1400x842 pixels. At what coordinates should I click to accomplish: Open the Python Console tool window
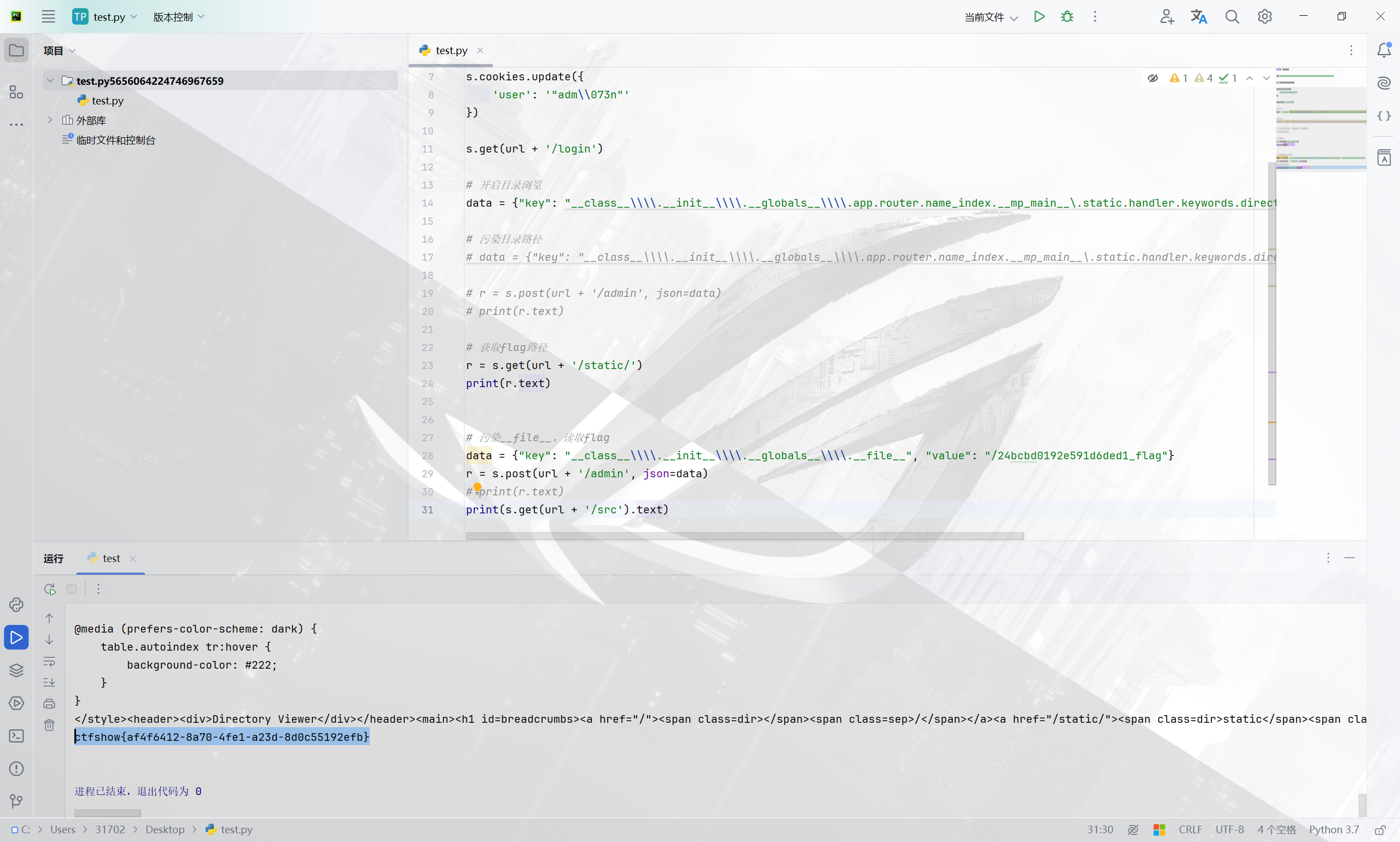[16, 604]
